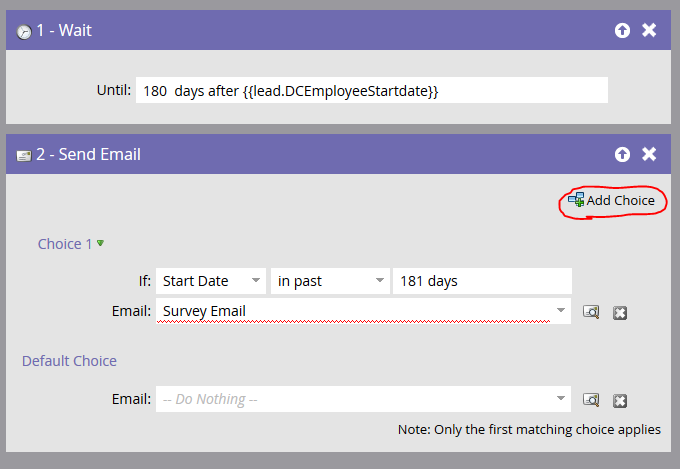Select the '1 - Wait' step title
The width and height of the screenshot is (680, 469).
pyautogui.click(x=64, y=30)
